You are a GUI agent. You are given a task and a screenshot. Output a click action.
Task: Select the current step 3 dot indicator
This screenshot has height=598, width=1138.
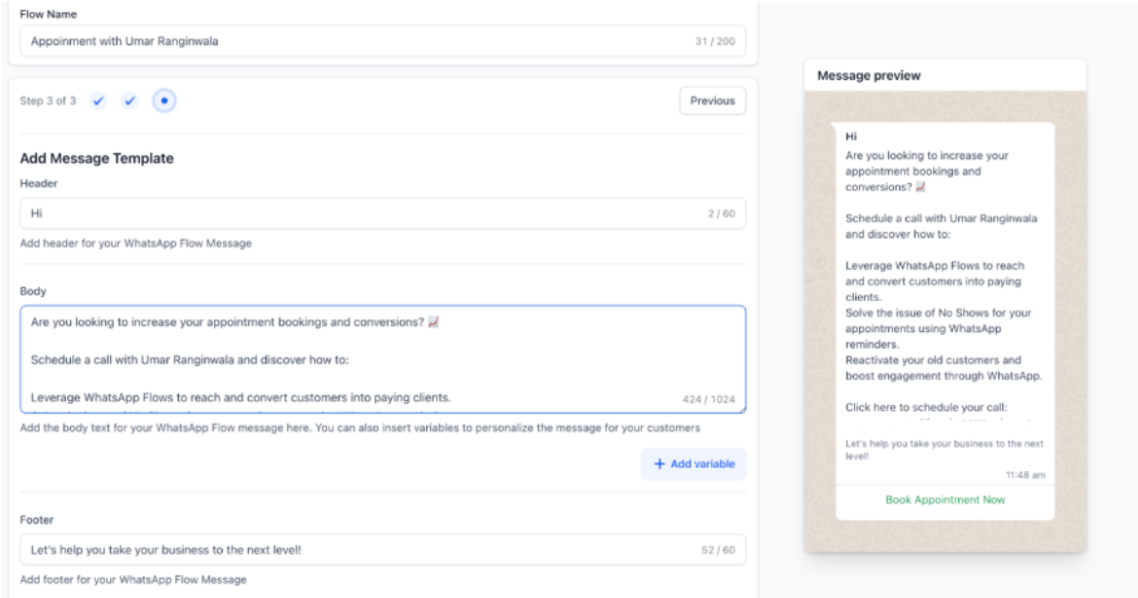point(164,101)
